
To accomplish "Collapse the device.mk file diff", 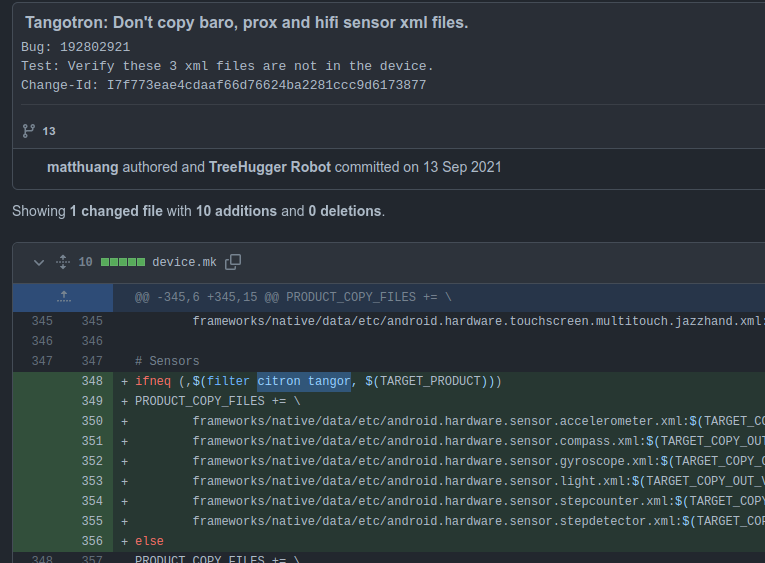I will 39,262.
